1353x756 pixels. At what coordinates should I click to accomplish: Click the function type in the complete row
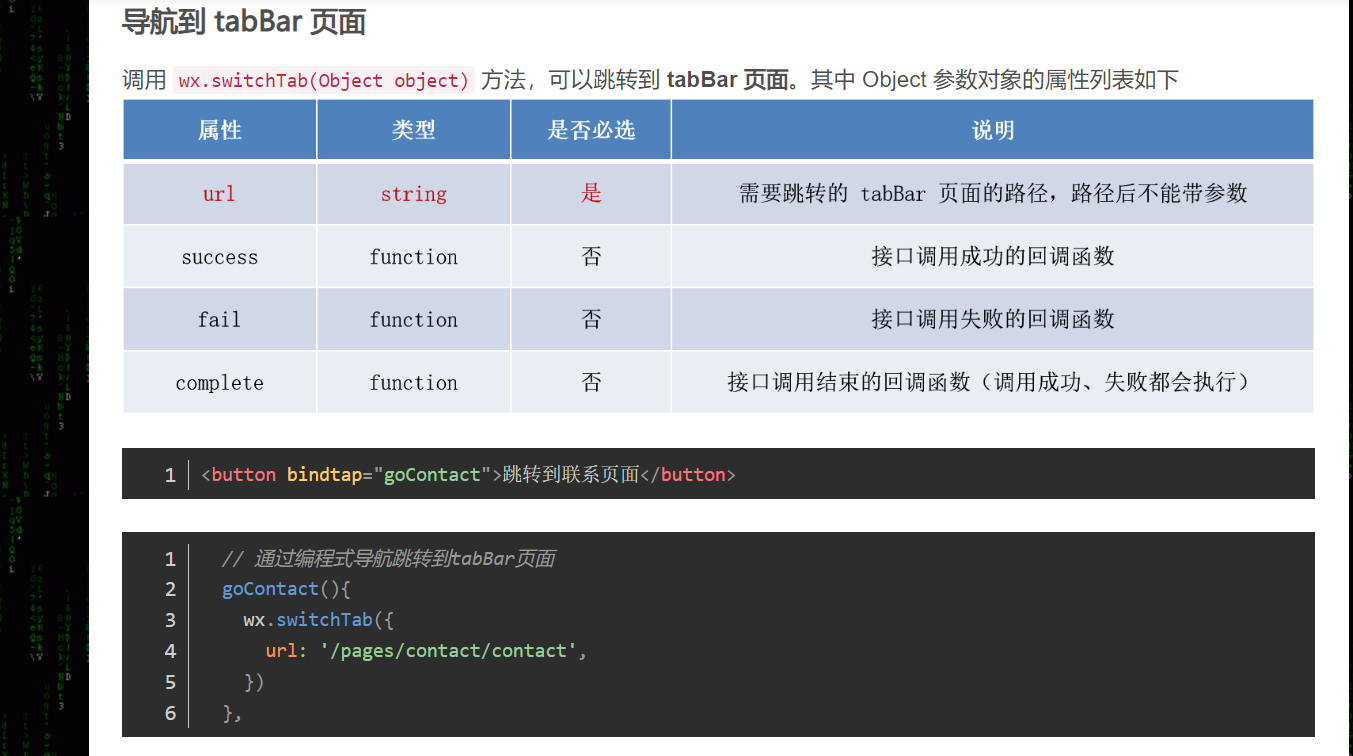[x=414, y=383]
